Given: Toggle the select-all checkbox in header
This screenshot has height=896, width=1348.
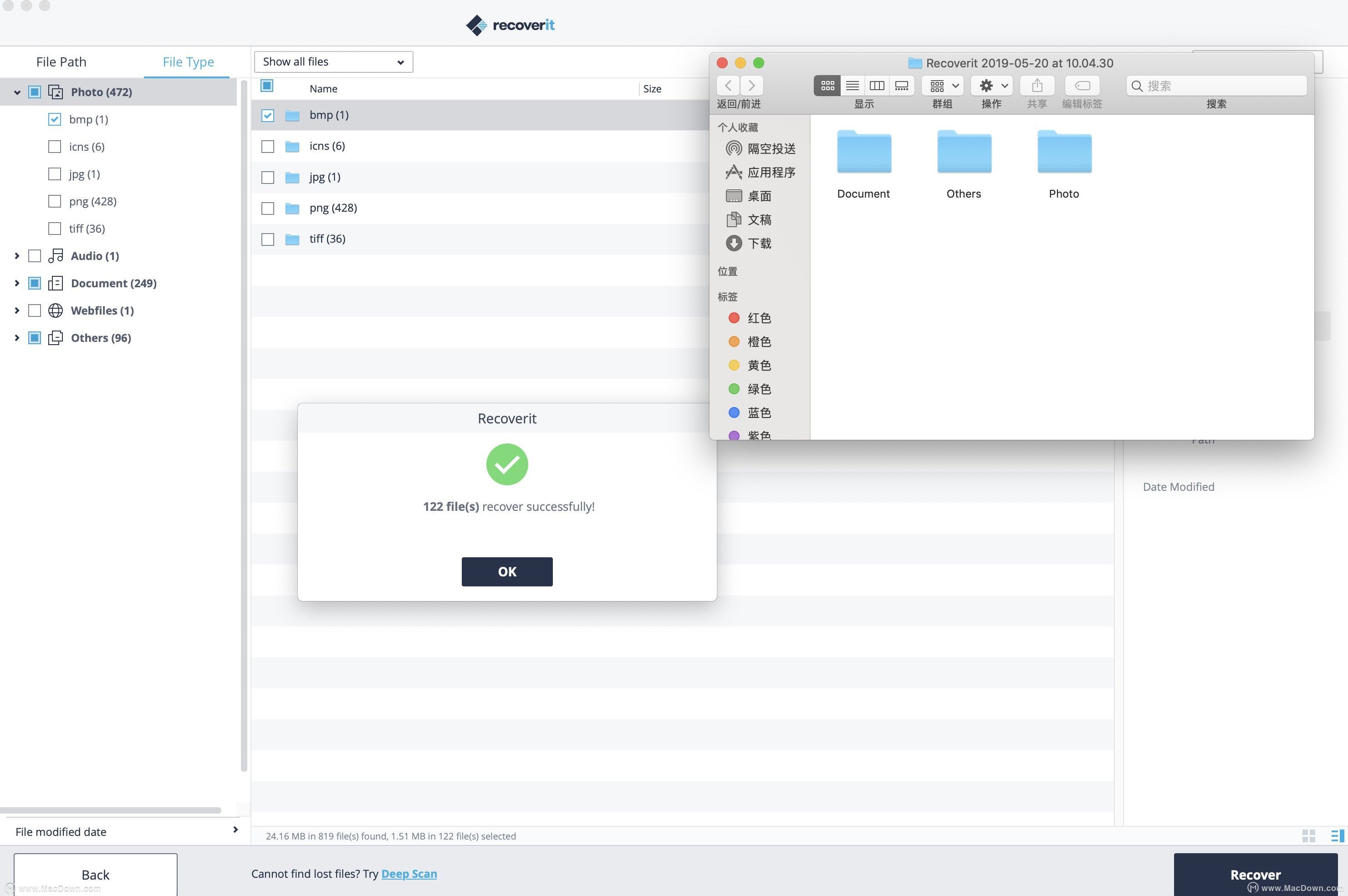Looking at the screenshot, I should tap(267, 86).
